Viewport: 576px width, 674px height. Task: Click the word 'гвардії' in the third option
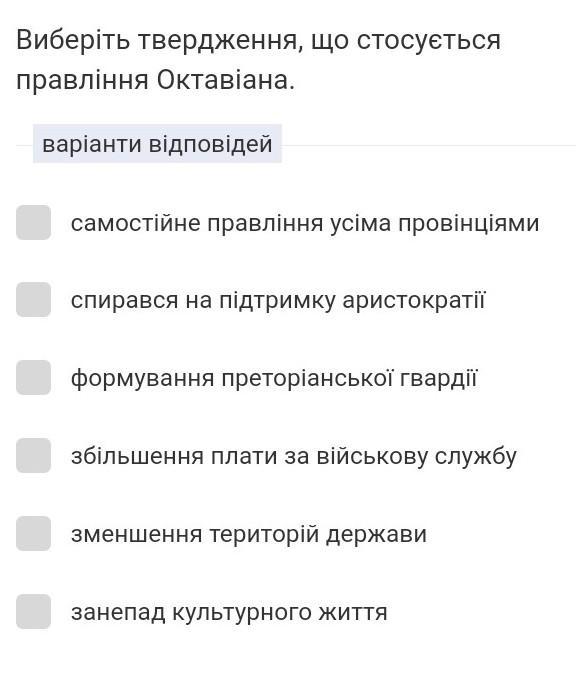438,379
